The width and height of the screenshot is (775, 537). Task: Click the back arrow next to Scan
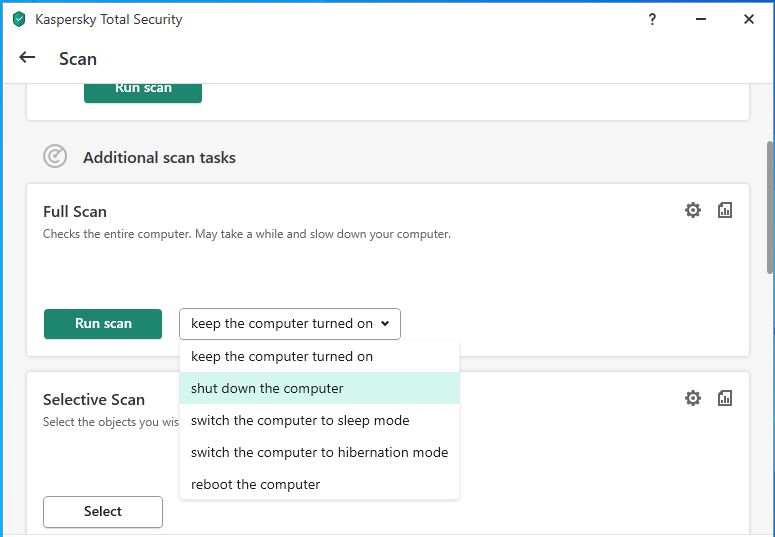[27, 58]
